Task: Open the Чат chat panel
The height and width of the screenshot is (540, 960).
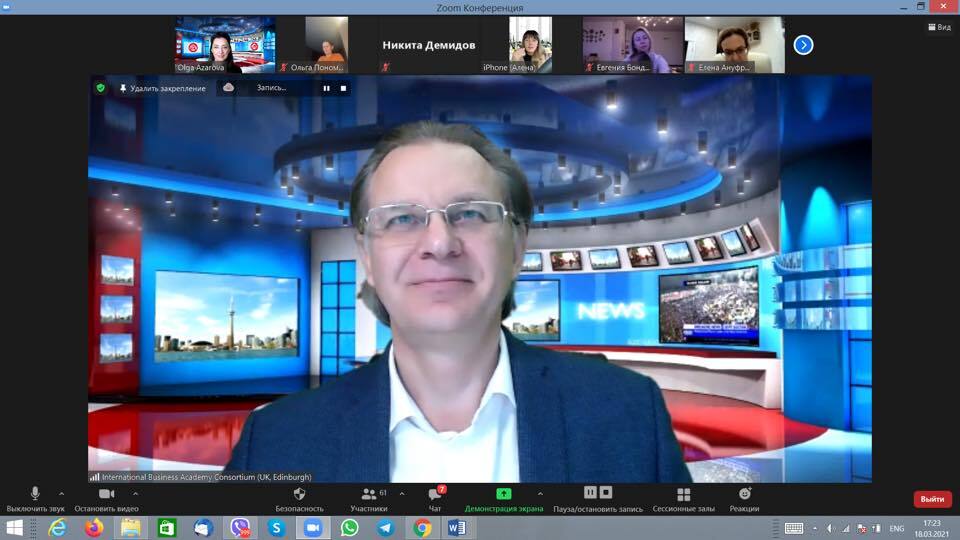Action: point(435,494)
